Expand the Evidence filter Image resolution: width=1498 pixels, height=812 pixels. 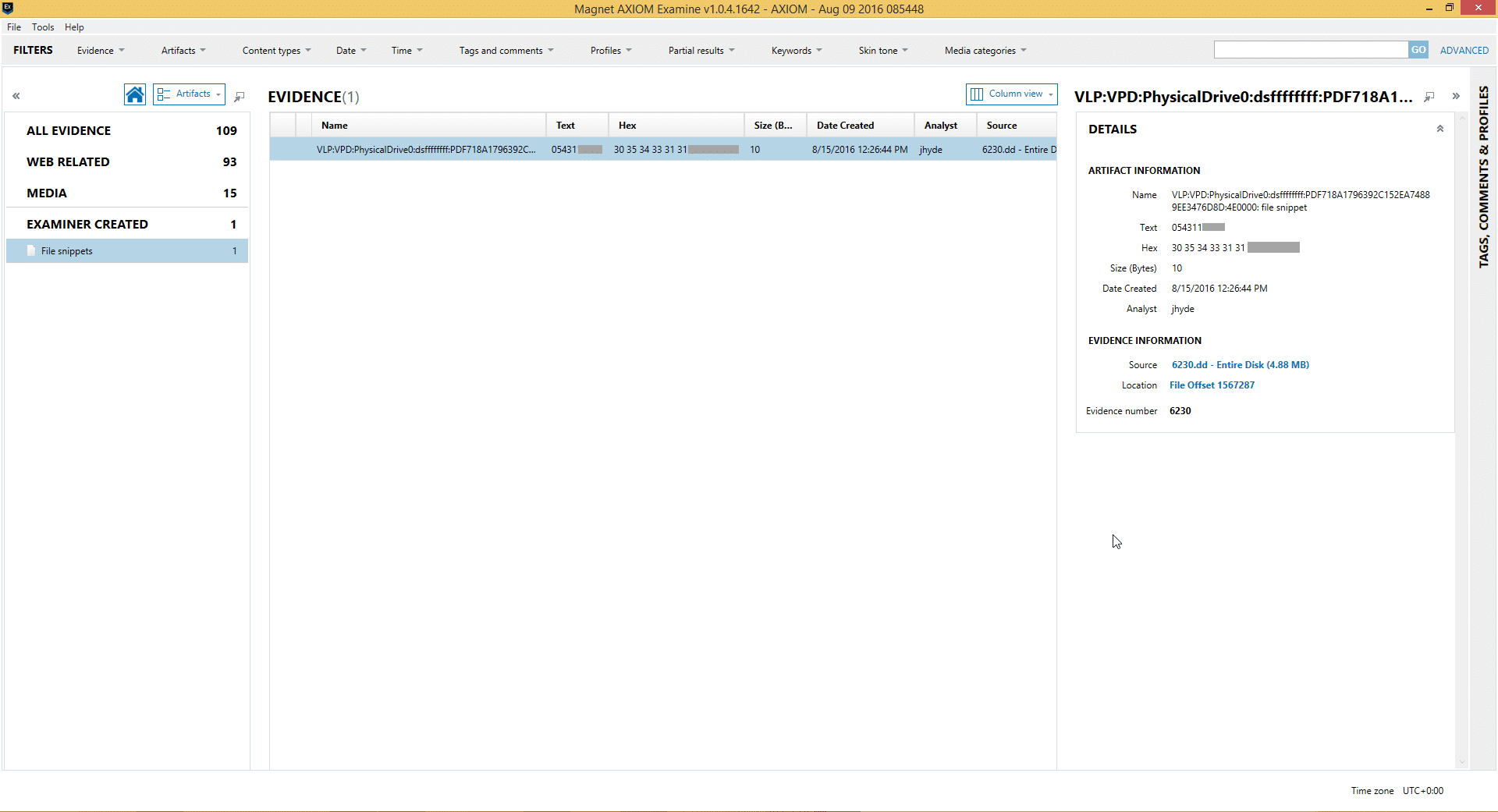tap(101, 51)
